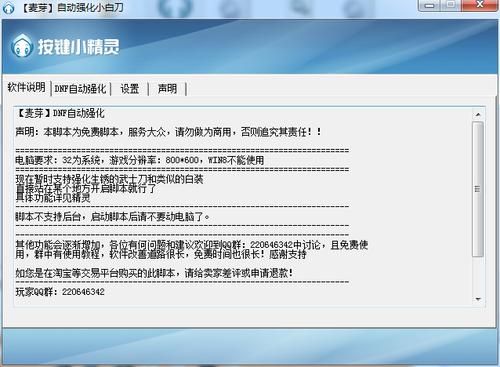Click the line 具体功能详见精灵
The height and width of the screenshot is (367, 500).
[53, 198]
